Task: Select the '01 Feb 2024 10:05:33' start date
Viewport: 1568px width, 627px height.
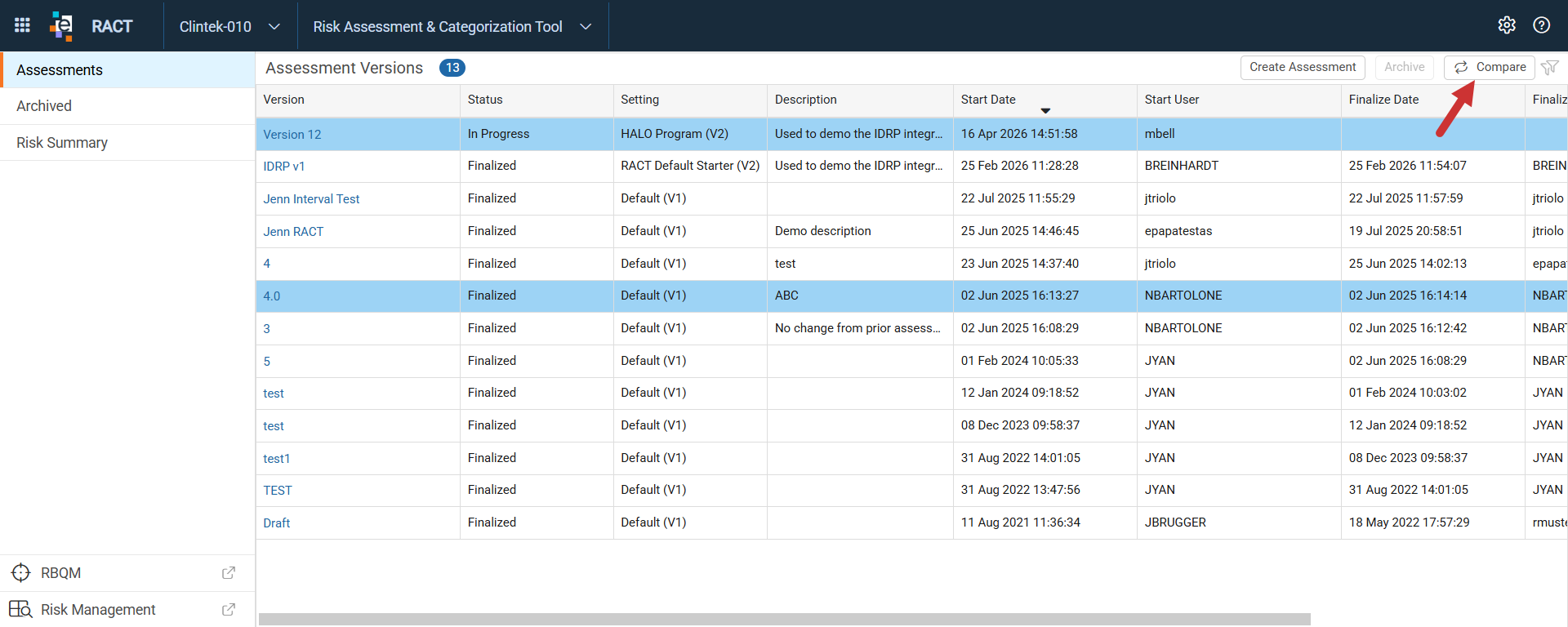Action: (x=1045, y=361)
